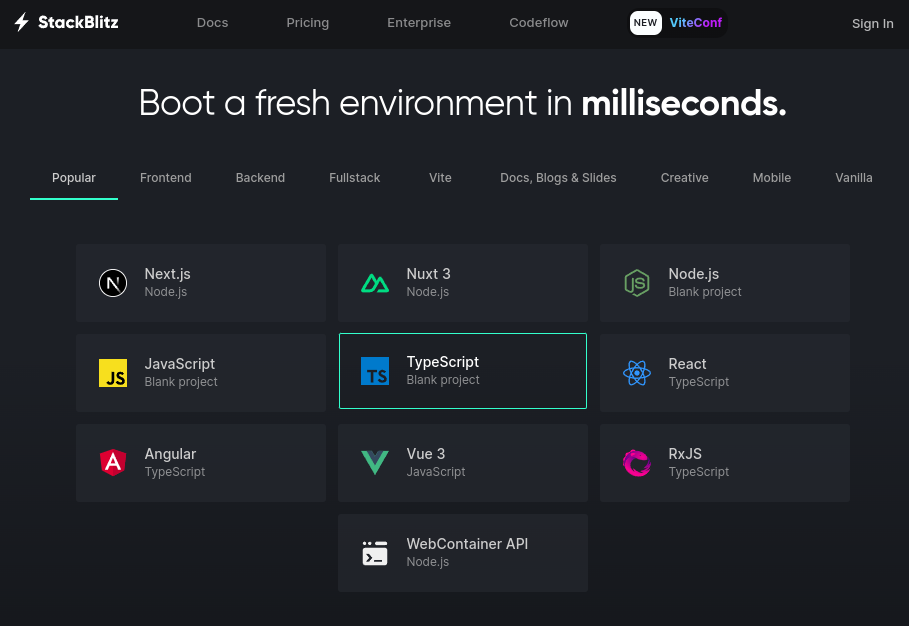This screenshot has height=626, width=909.
Task: Click the pink RxJS logo icon
Action: [637, 463]
